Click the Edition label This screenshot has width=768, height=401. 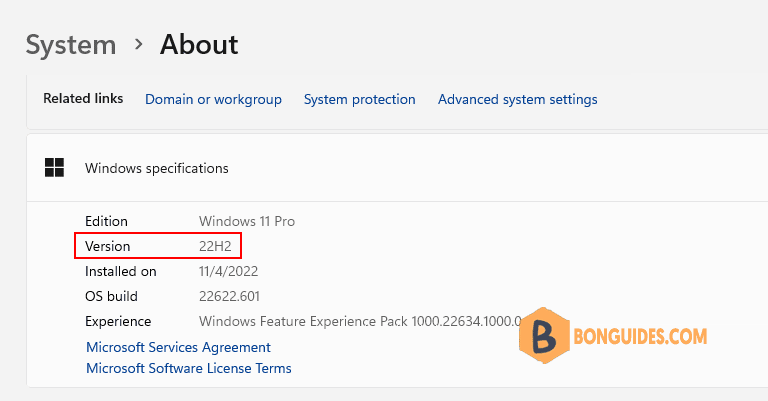click(x=106, y=221)
